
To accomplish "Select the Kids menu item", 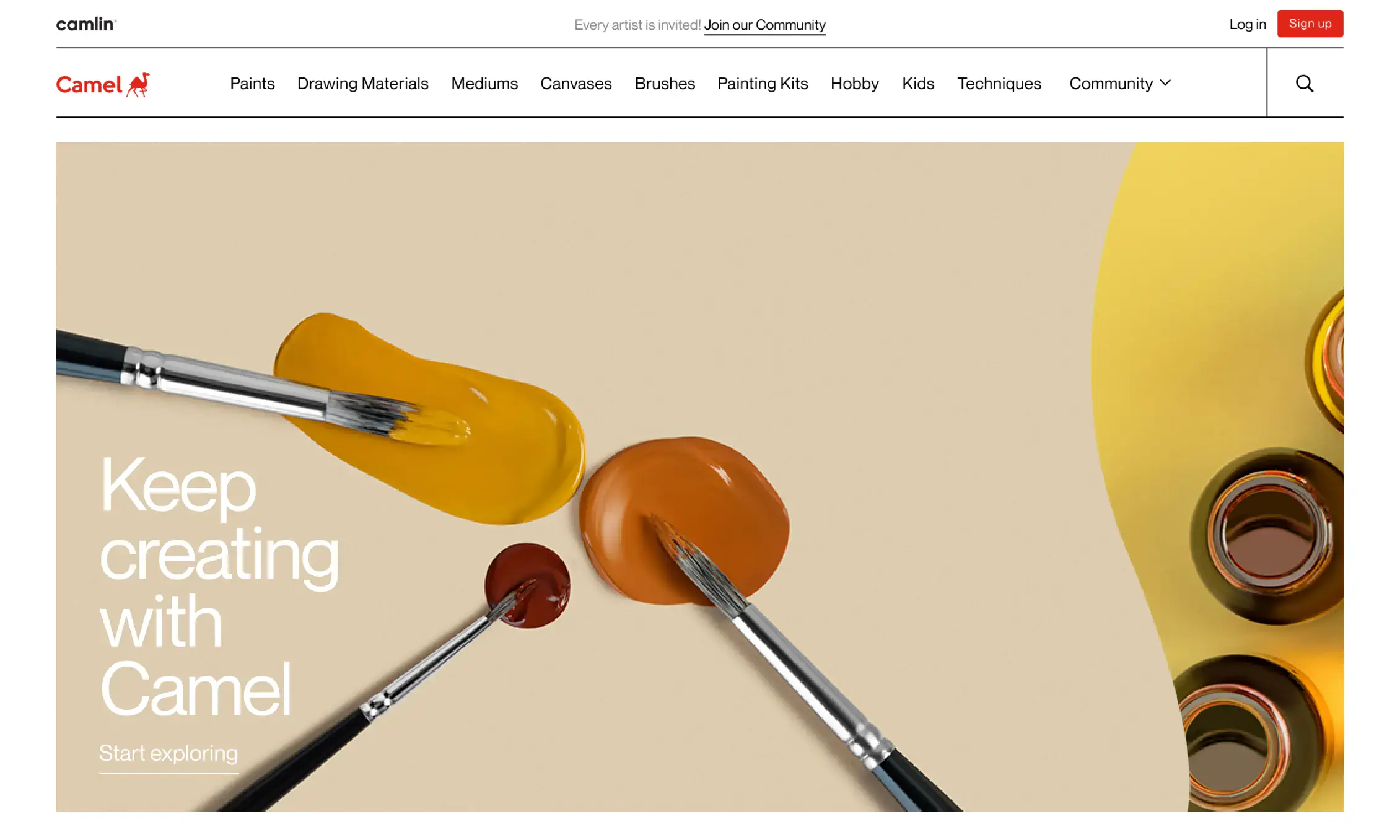I will [918, 83].
